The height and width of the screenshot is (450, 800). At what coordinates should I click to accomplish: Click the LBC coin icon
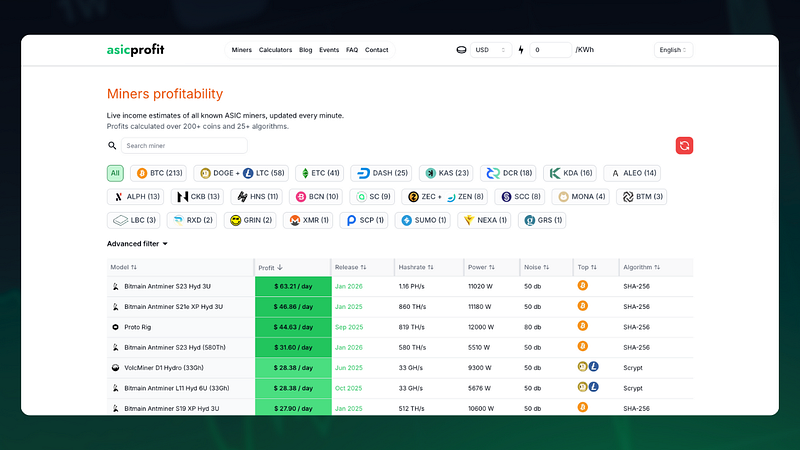(120, 220)
